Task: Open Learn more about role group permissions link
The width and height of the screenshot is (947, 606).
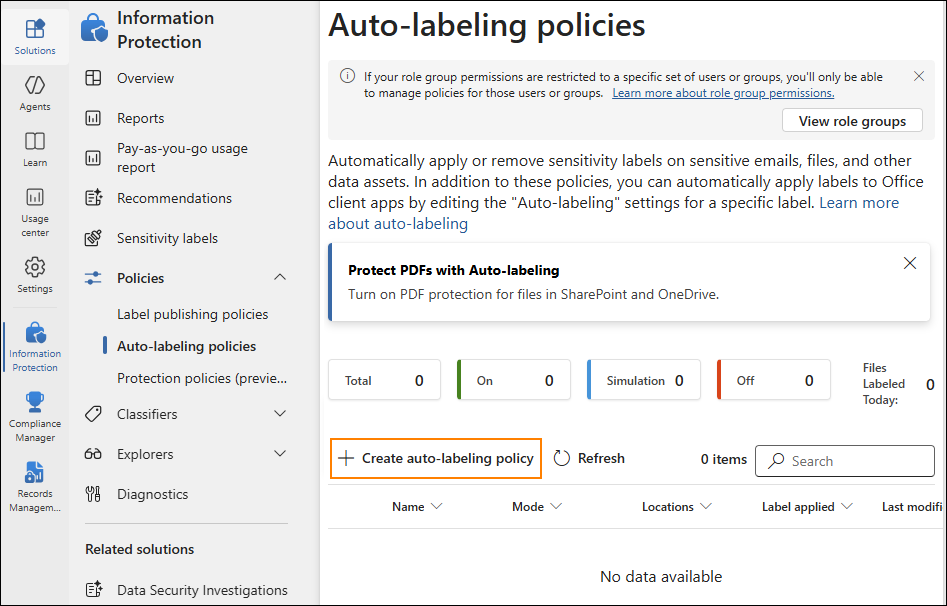Action: click(723, 93)
